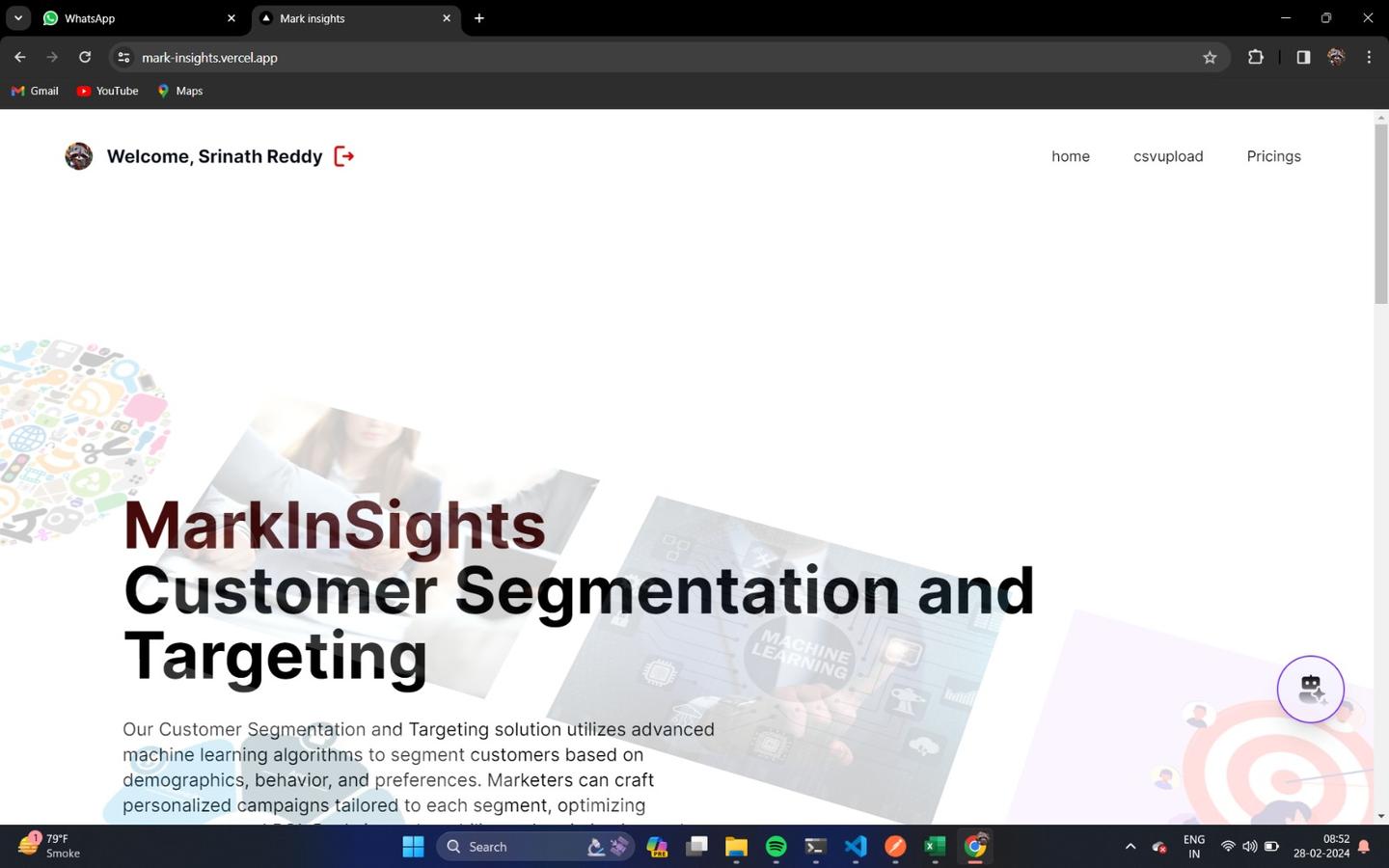Click the page vertical scrollbar thumb

pyautogui.click(x=1380, y=214)
